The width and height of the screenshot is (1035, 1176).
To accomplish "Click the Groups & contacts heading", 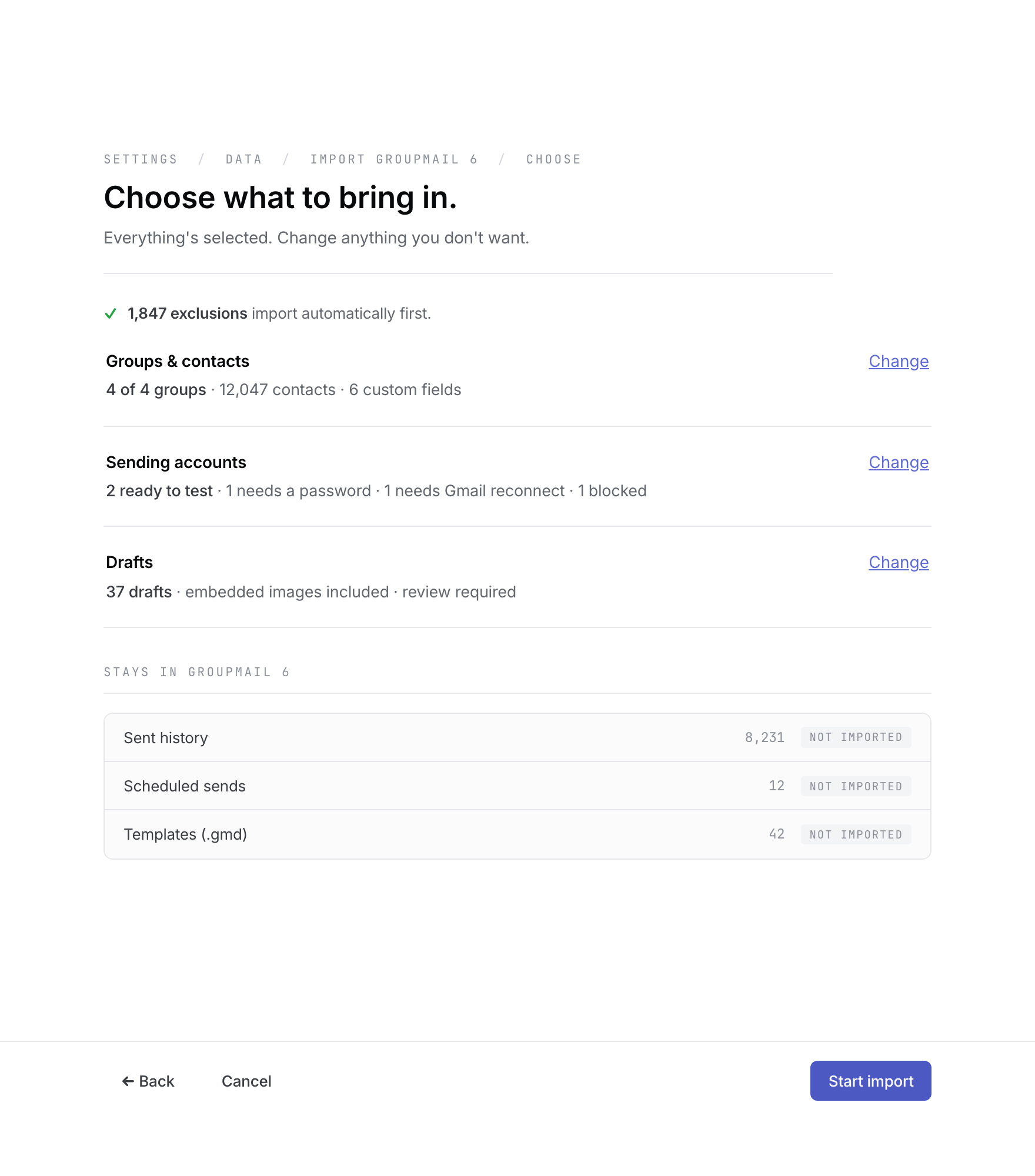I will click(178, 361).
